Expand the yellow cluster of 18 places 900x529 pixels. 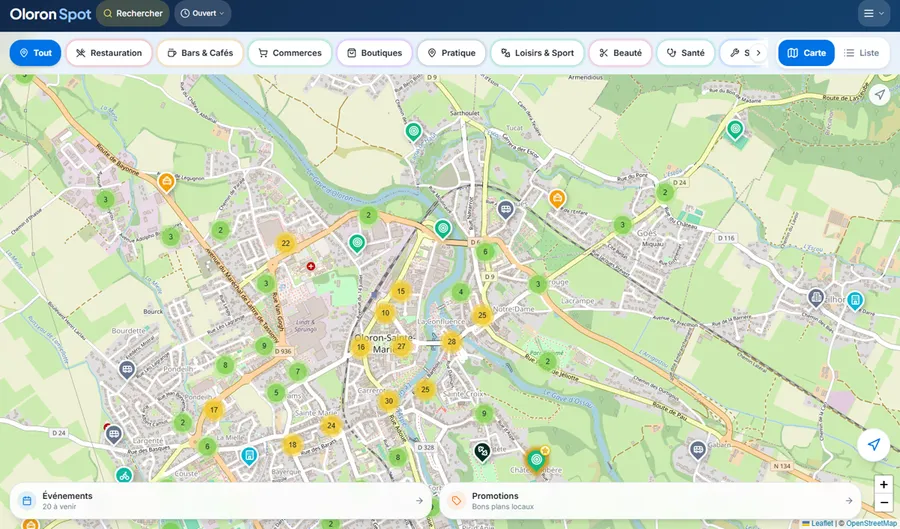click(292, 445)
